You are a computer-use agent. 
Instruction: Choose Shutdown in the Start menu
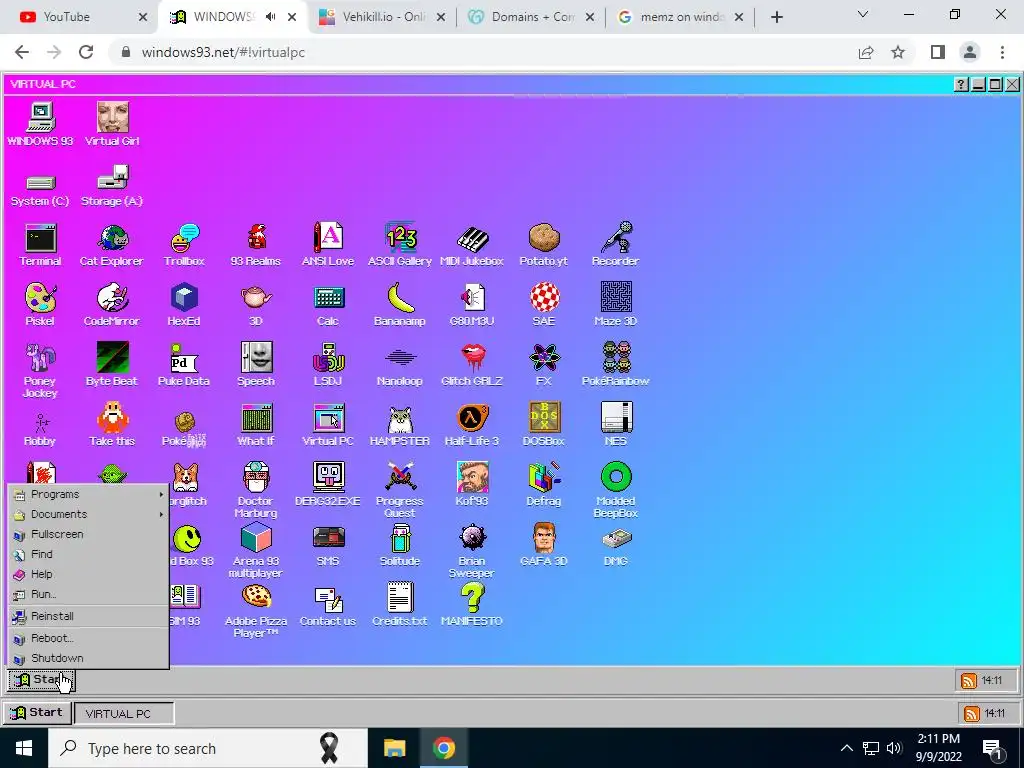coord(88,658)
